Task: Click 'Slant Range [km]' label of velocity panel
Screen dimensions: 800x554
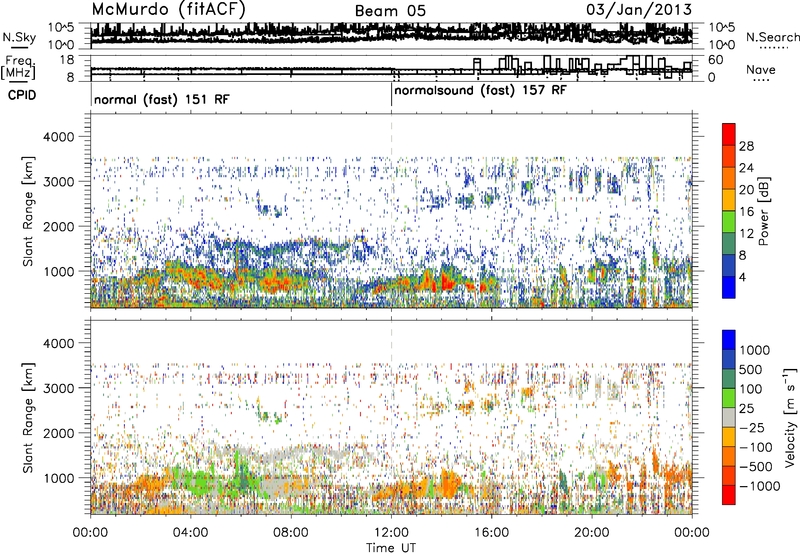Action: [x=29, y=418]
